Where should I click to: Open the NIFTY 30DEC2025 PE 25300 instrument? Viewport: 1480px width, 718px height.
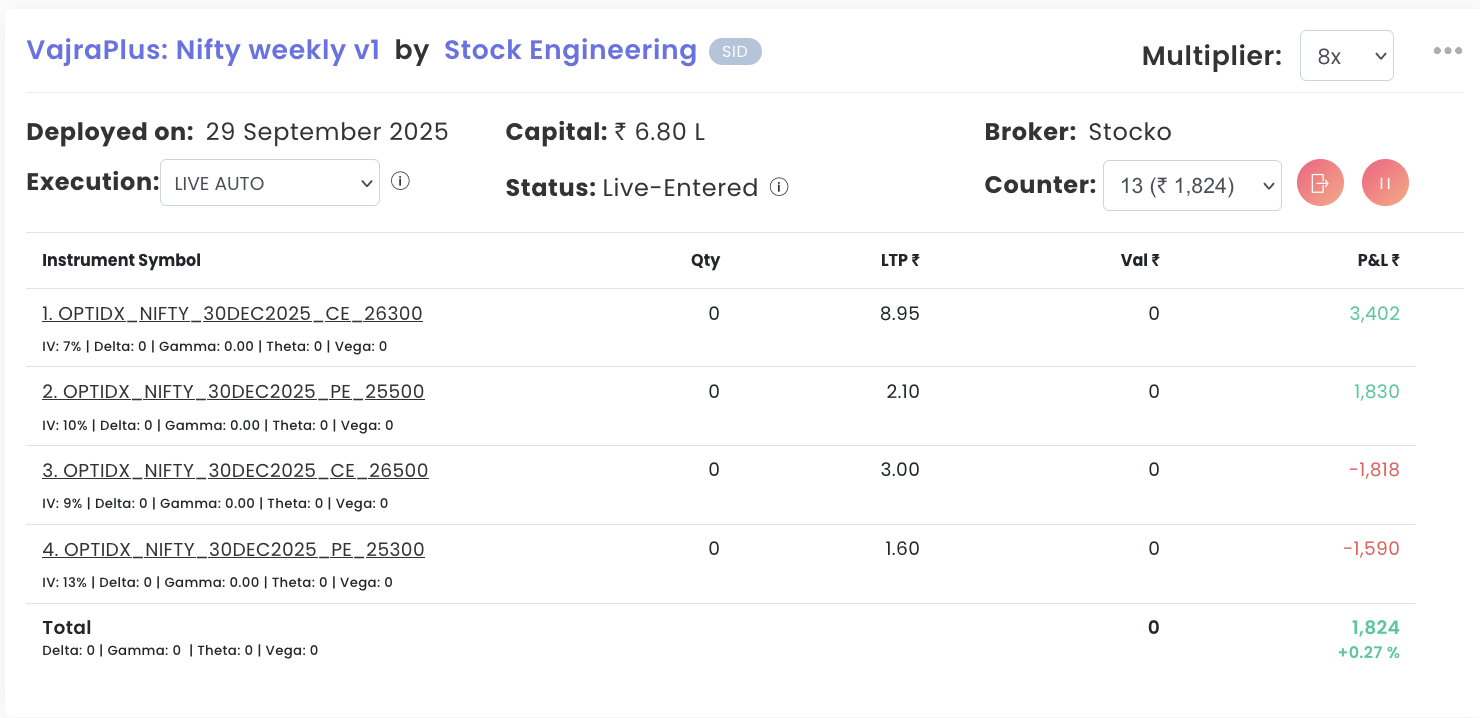point(233,550)
